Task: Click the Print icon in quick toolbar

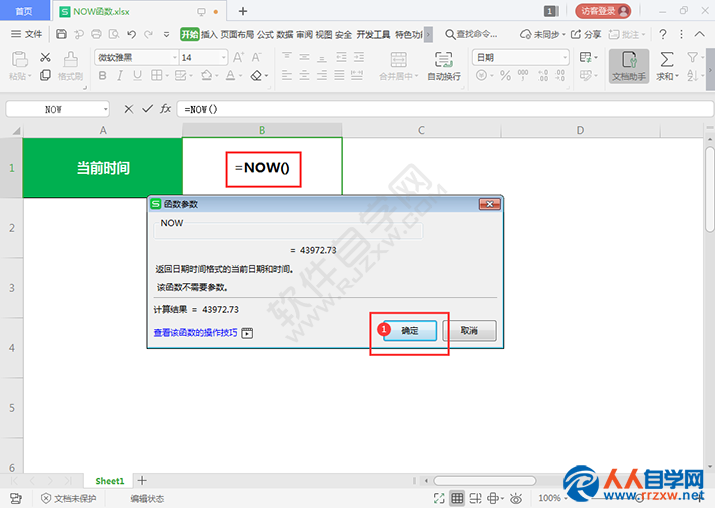Action: tap(96, 34)
